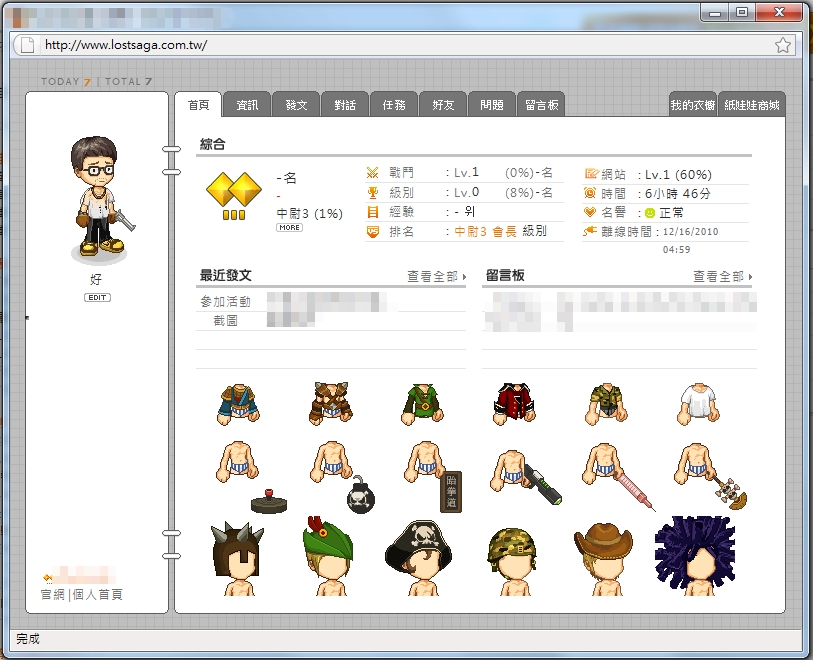This screenshot has height=660, width=813.
Task: Pick the pink syringe weapon item
Action: click(632, 491)
